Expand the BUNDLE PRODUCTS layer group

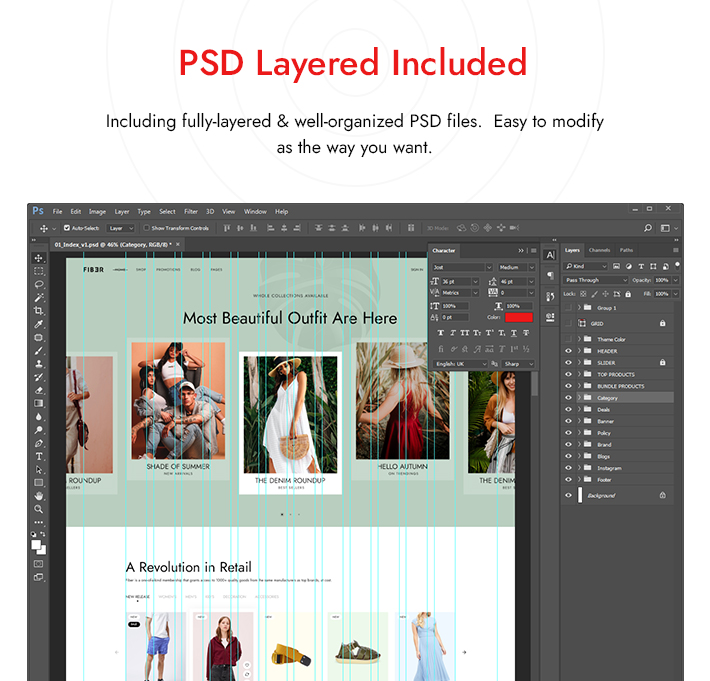(x=579, y=386)
